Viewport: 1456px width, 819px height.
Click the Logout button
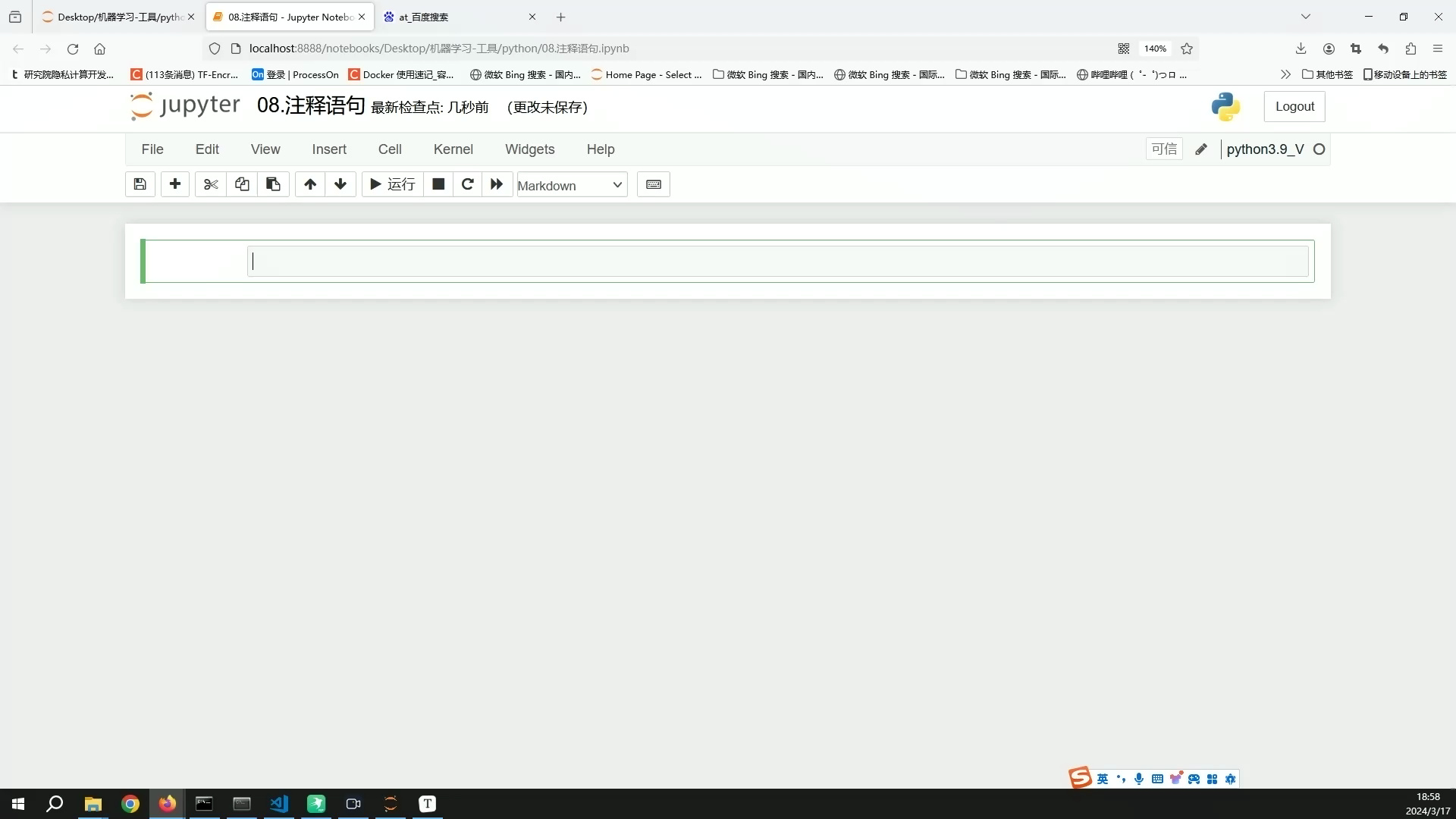(x=1294, y=107)
